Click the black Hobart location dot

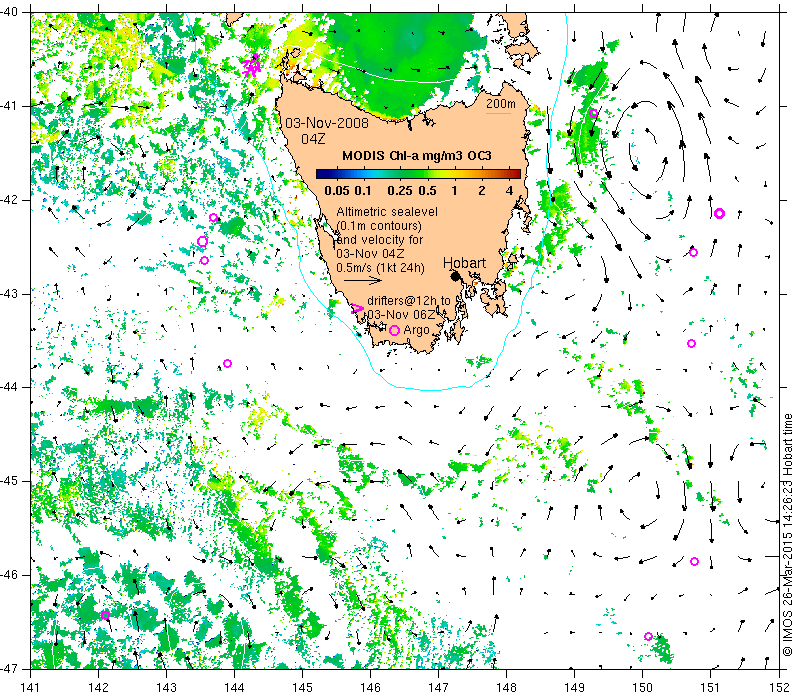[x=456, y=276]
